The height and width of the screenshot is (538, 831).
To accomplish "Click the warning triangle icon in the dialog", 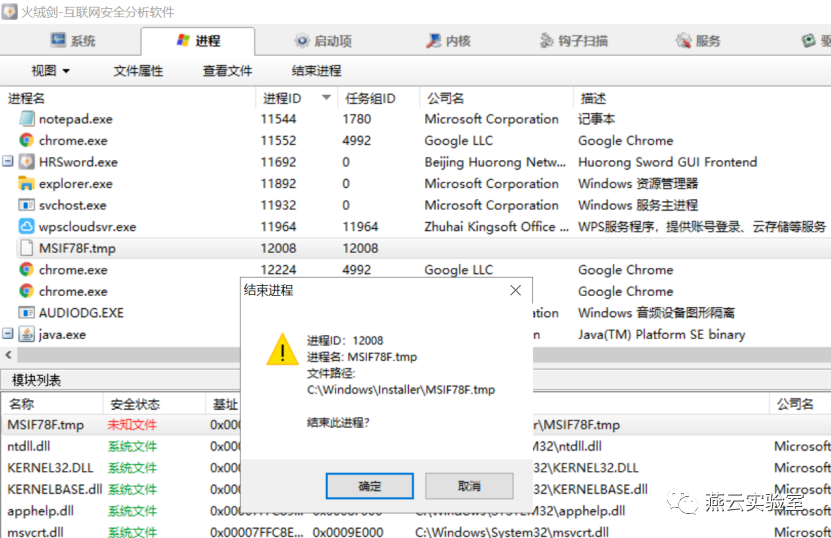I will (x=282, y=349).
